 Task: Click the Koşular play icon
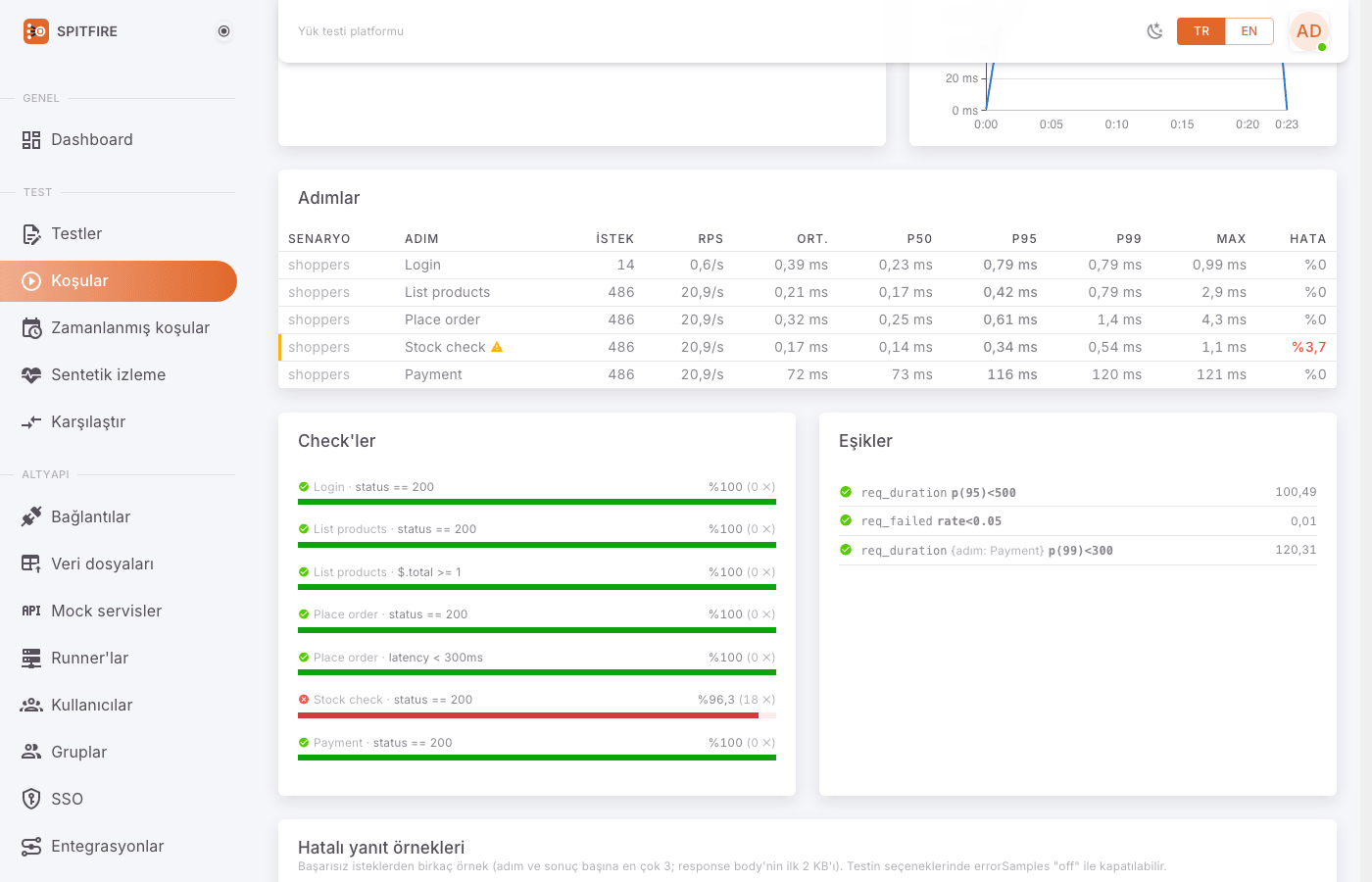pyautogui.click(x=31, y=281)
